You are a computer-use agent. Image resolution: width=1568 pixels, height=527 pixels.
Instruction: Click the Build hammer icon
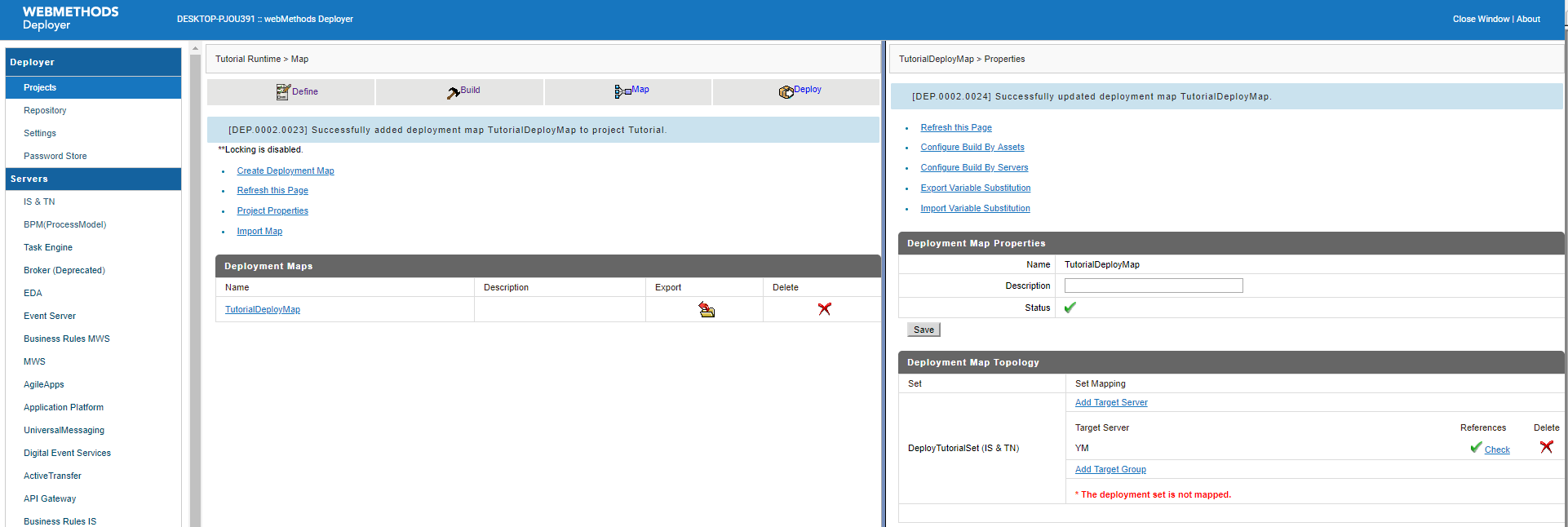click(453, 92)
